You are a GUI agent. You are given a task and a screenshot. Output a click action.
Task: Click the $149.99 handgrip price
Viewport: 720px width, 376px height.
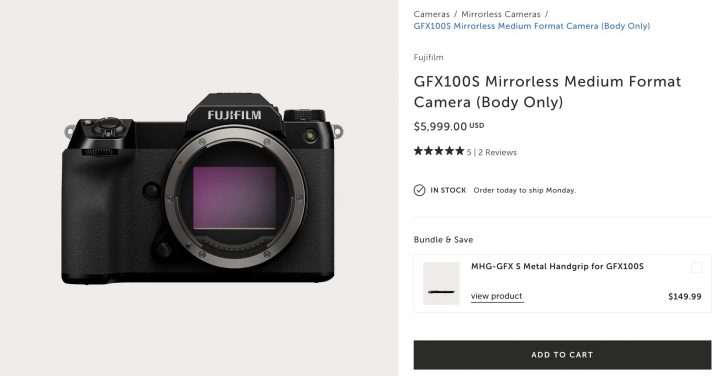tap(685, 297)
